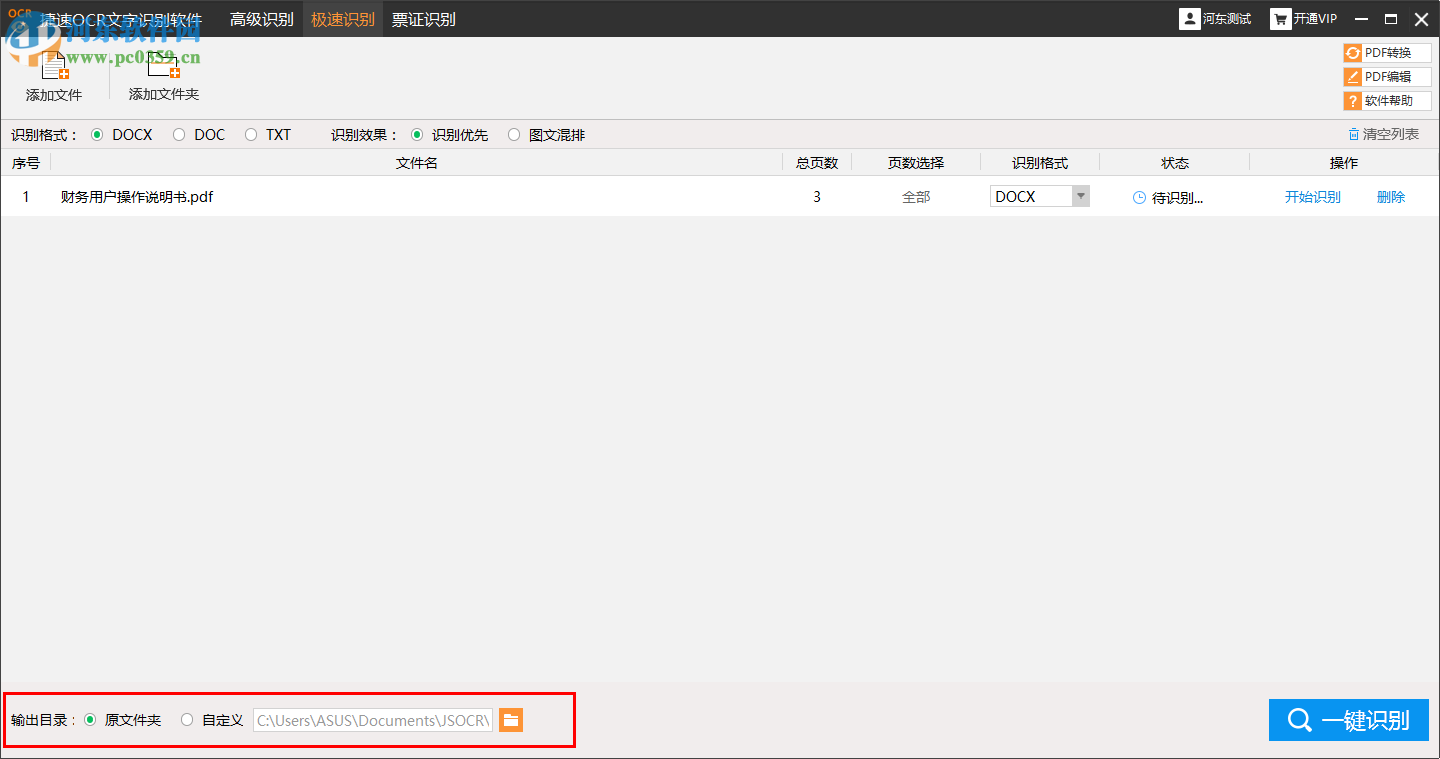Click the 开通VIP cart icon
Screen dimensions: 1440x759
click(x=1281, y=18)
